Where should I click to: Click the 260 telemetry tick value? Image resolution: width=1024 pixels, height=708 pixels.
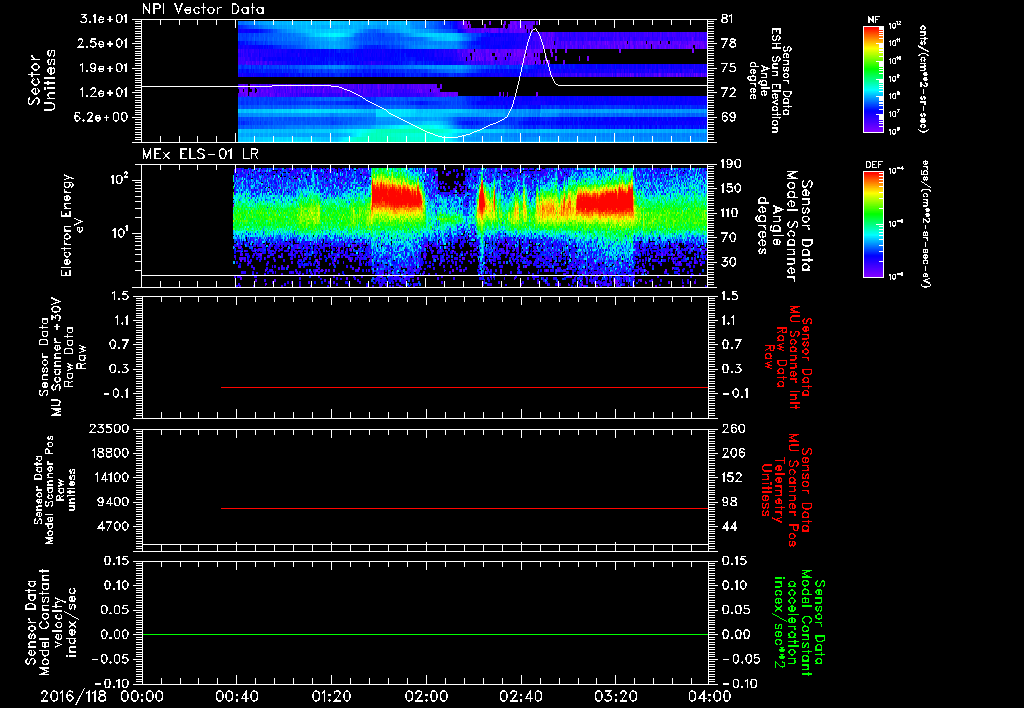click(x=732, y=428)
